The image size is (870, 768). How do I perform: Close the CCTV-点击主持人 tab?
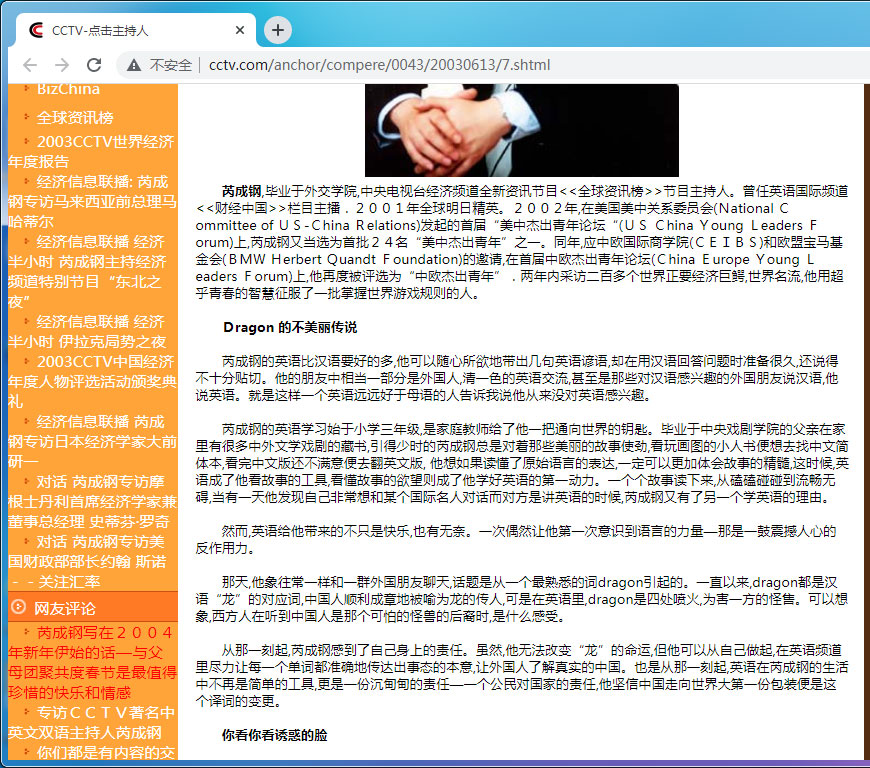[240, 30]
